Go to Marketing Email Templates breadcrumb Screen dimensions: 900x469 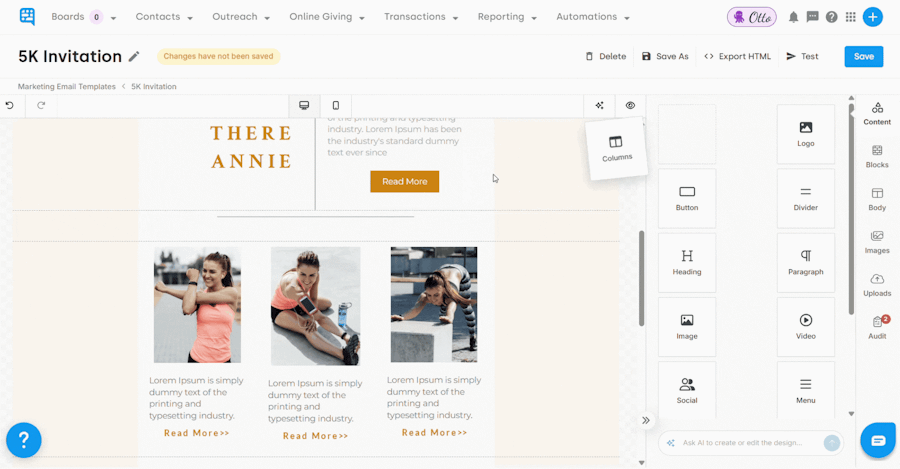pyautogui.click(x=67, y=87)
